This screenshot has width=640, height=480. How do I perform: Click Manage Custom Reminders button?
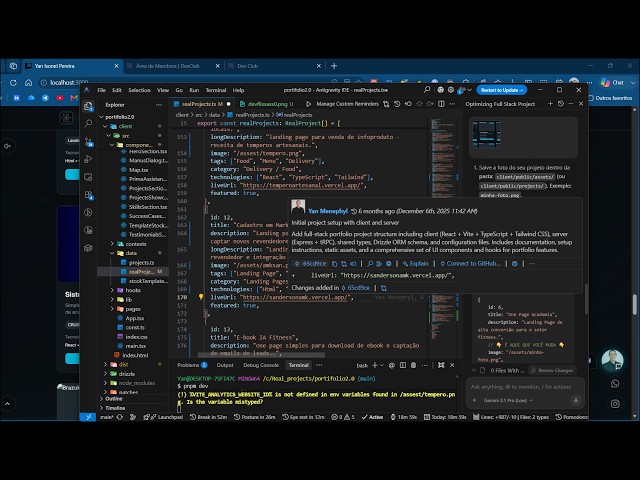click(x=347, y=104)
